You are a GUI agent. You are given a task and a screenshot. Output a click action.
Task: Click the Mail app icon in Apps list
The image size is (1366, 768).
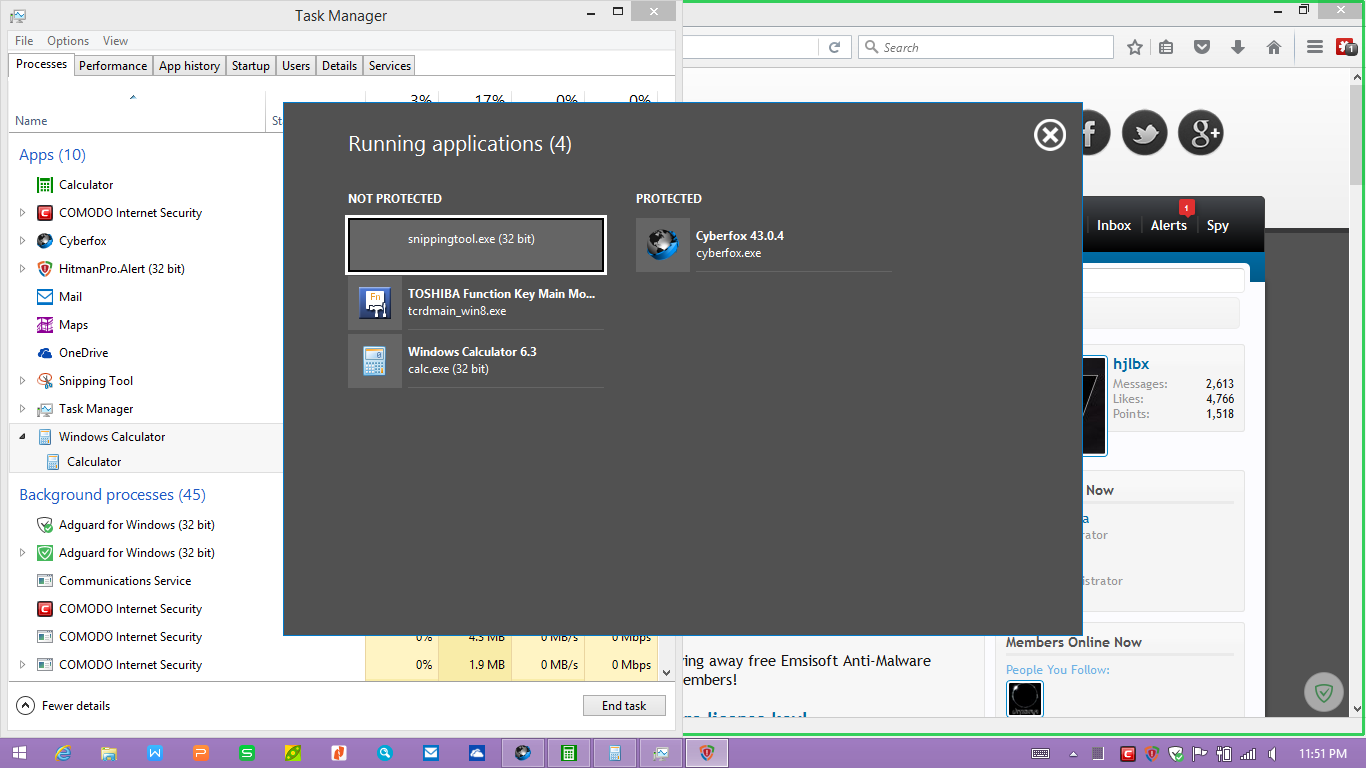[x=45, y=297]
